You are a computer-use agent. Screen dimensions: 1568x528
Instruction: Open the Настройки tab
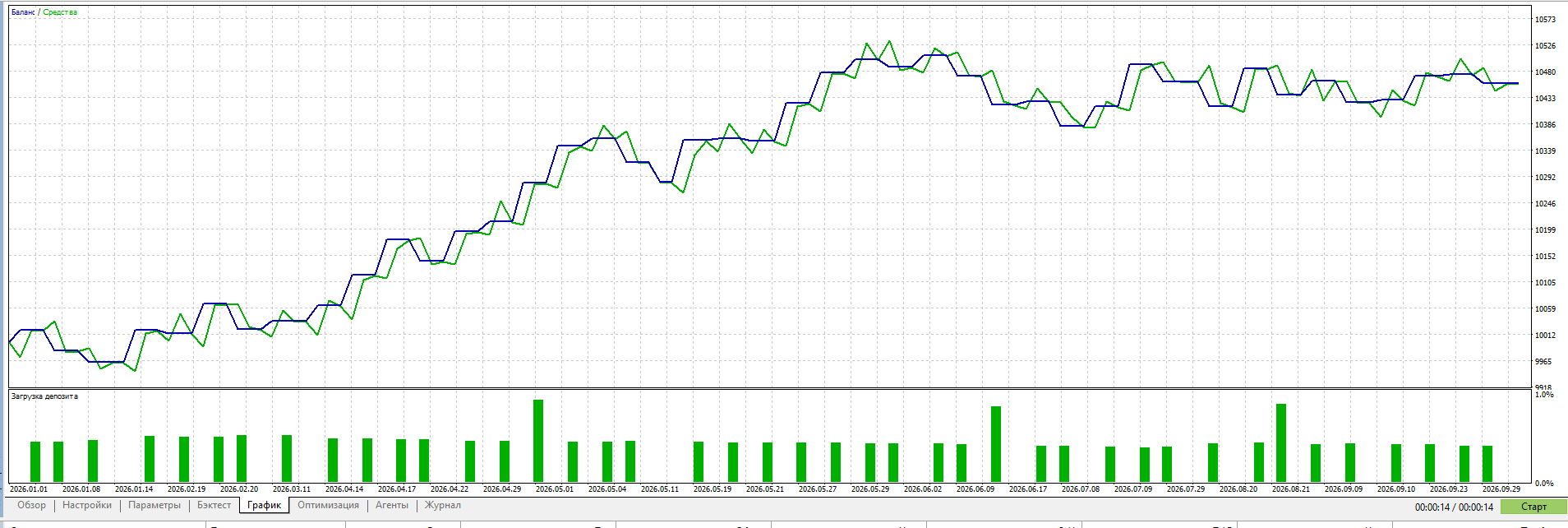click(87, 505)
